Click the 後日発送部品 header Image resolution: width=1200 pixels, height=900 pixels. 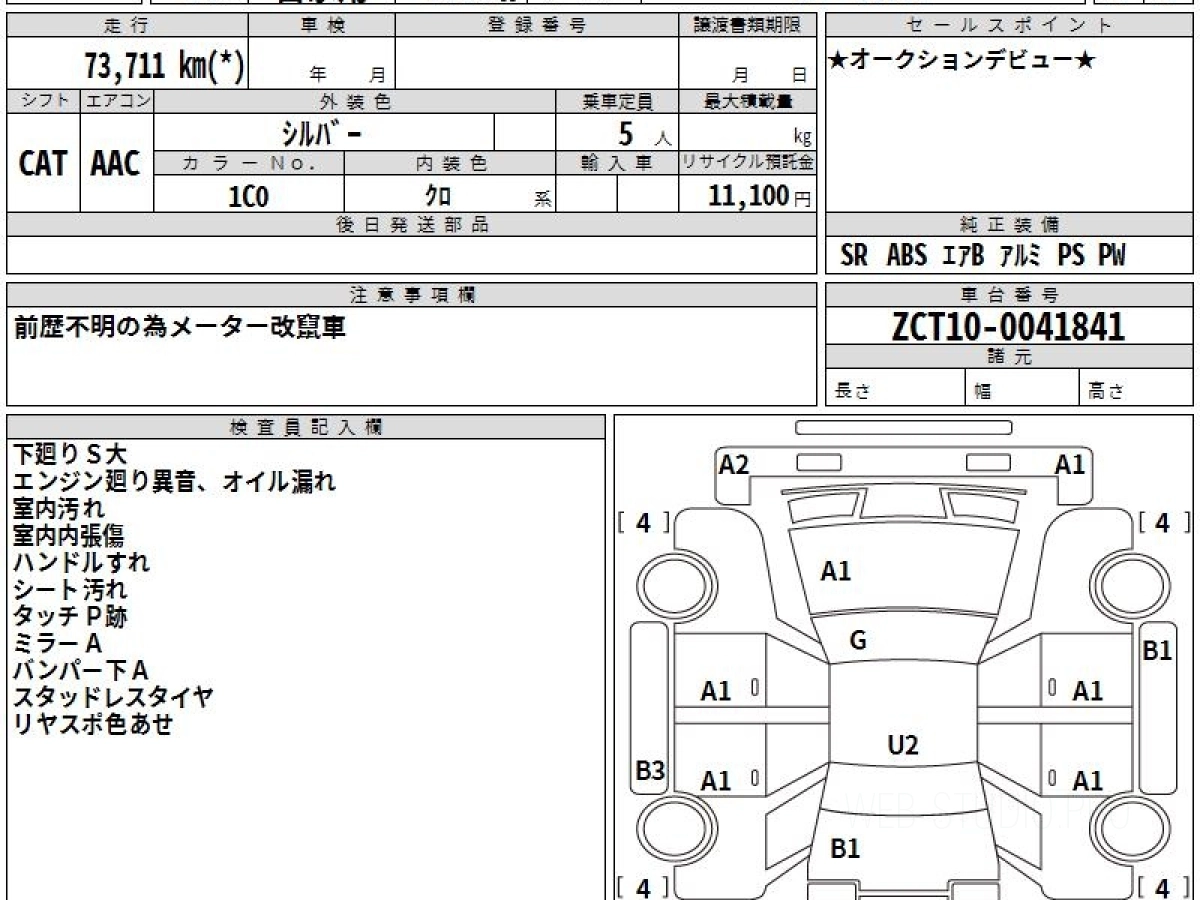(x=412, y=225)
